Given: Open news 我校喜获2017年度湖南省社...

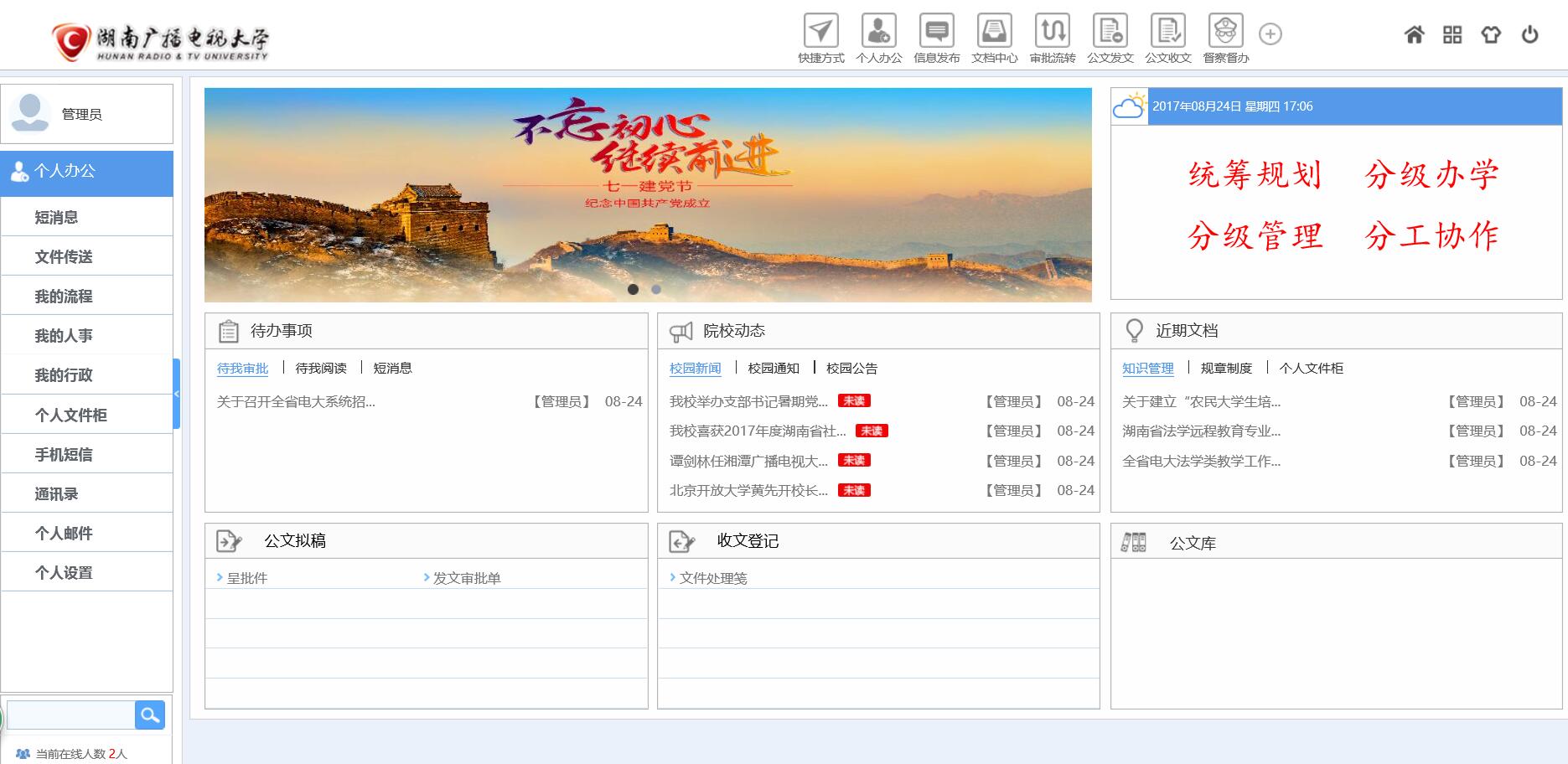Looking at the screenshot, I should (758, 431).
